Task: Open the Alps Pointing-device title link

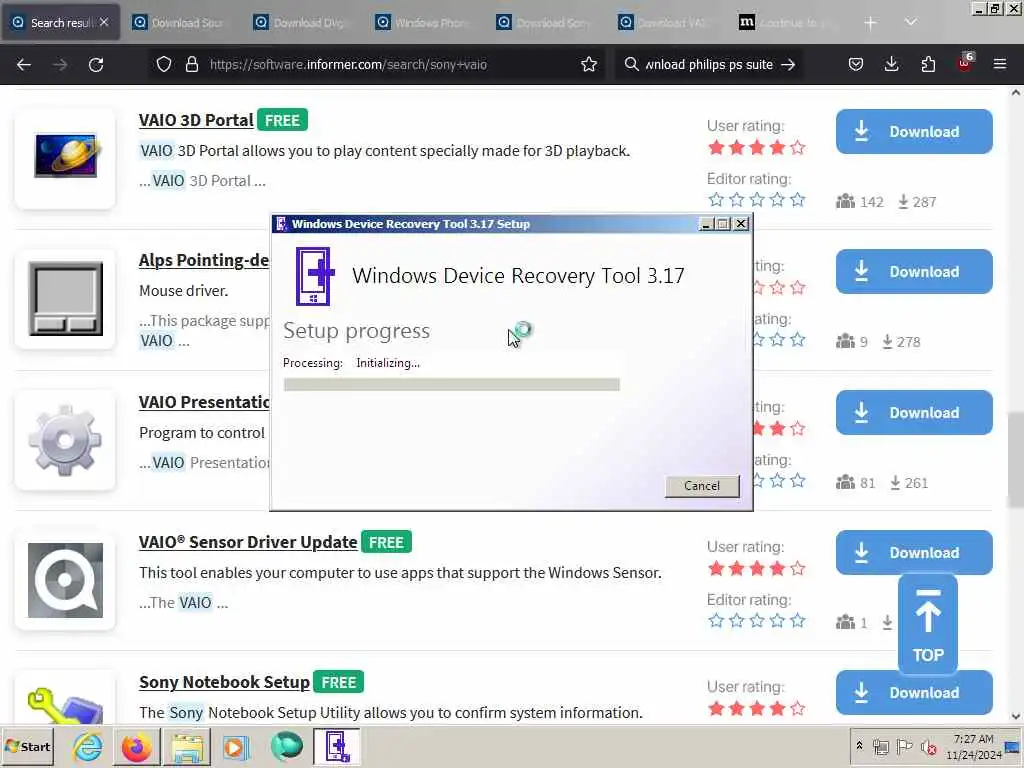Action: point(204,261)
